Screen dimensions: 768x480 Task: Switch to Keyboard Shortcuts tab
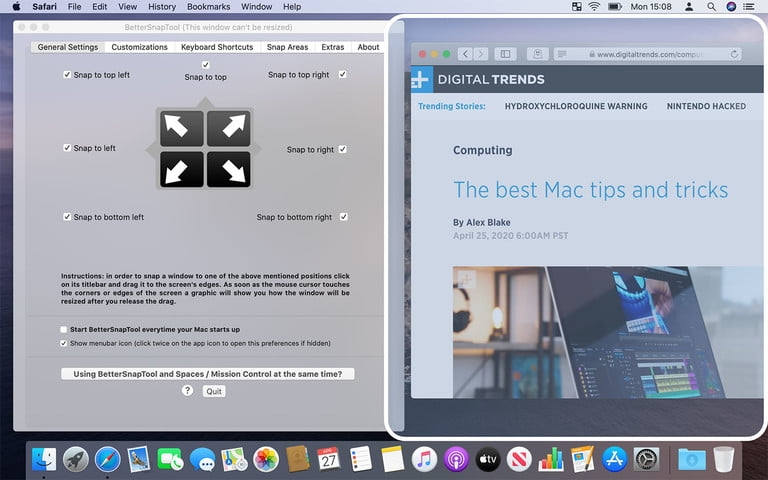[217, 47]
